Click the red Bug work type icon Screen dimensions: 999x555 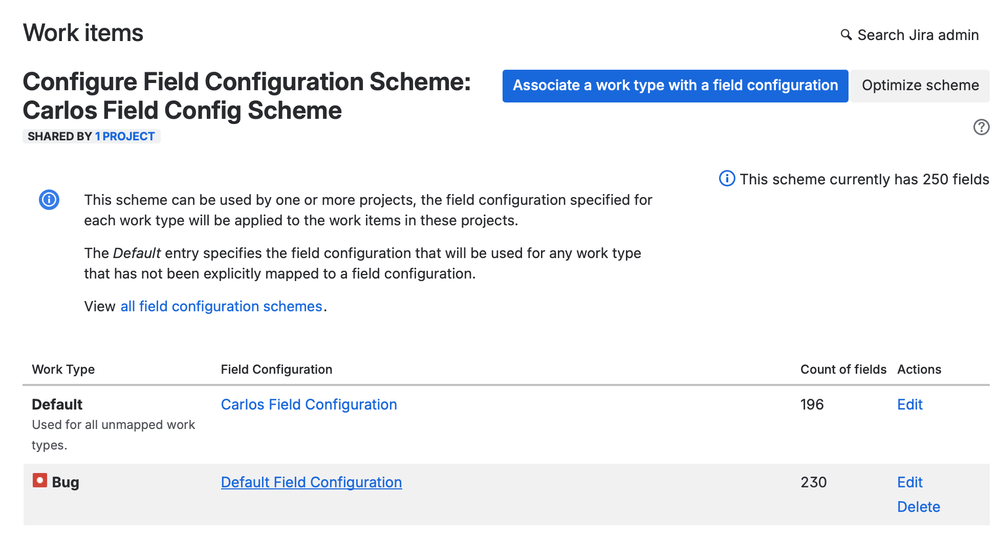click(40, 481)
